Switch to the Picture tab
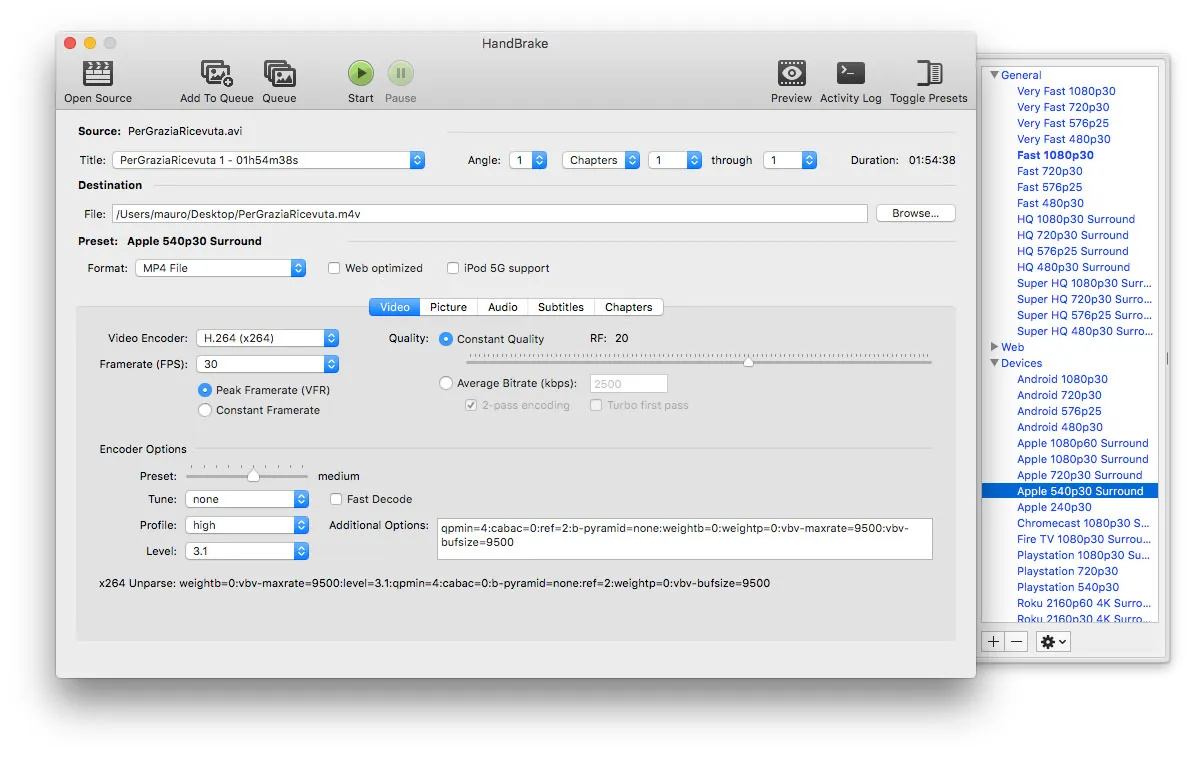This screenshot has width=1187, height=758. click(x=448, y=307)
